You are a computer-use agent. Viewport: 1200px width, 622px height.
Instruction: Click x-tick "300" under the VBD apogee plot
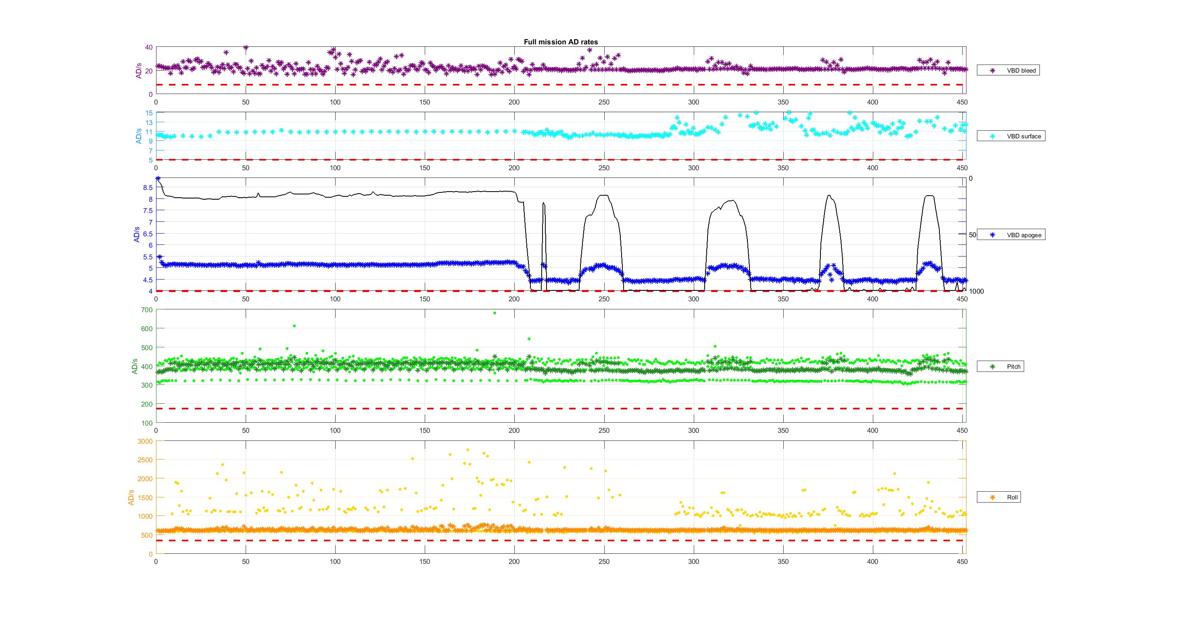coord(694,298)
